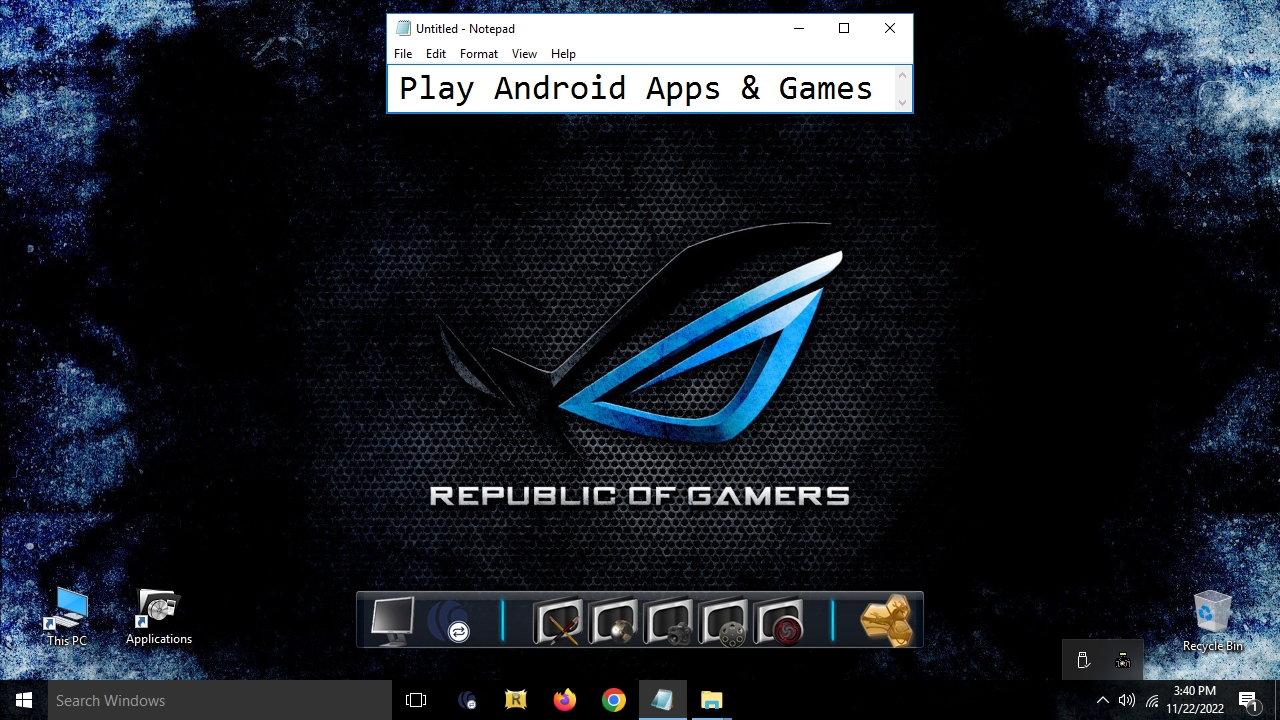
Task: Click the Windows Start button
Action: (24, 700)
